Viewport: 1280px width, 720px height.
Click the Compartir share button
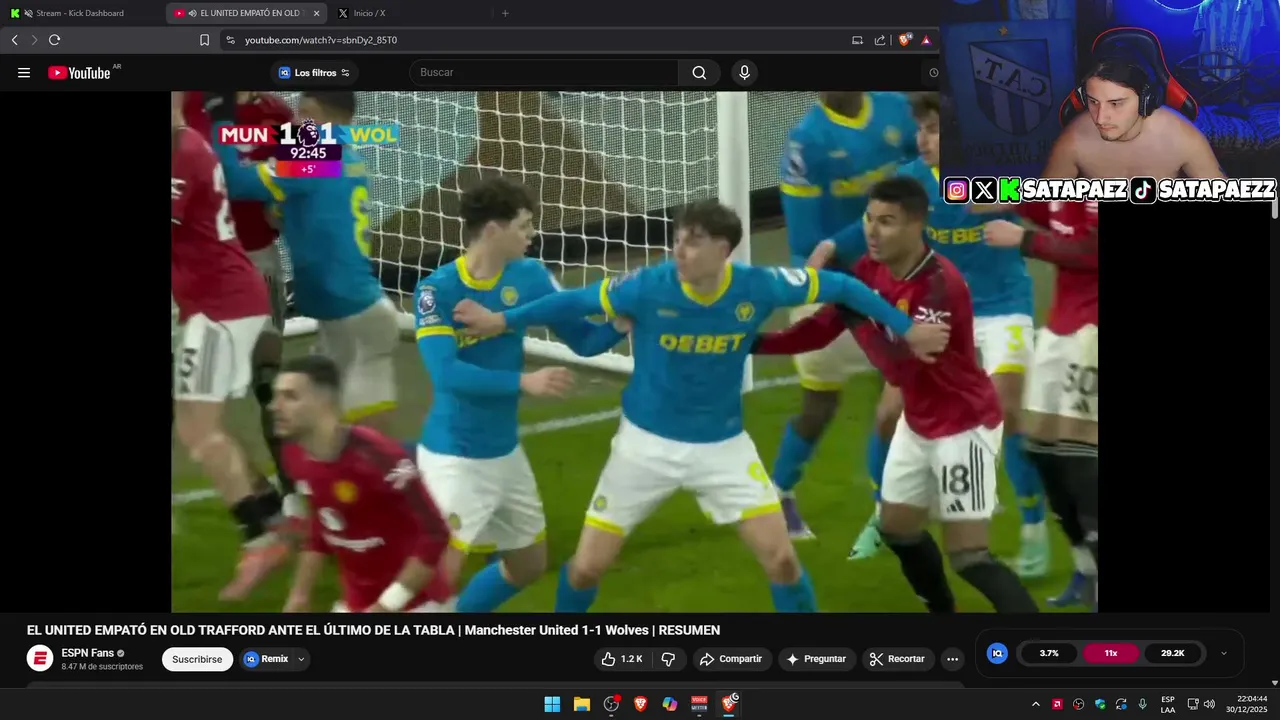click(731, 659)
